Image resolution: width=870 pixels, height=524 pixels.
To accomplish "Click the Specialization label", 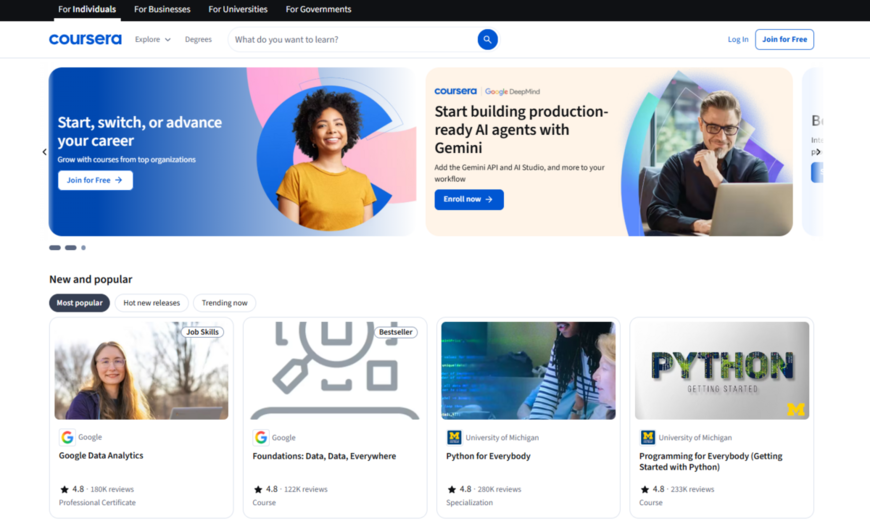I will click(x=469, y=502).
